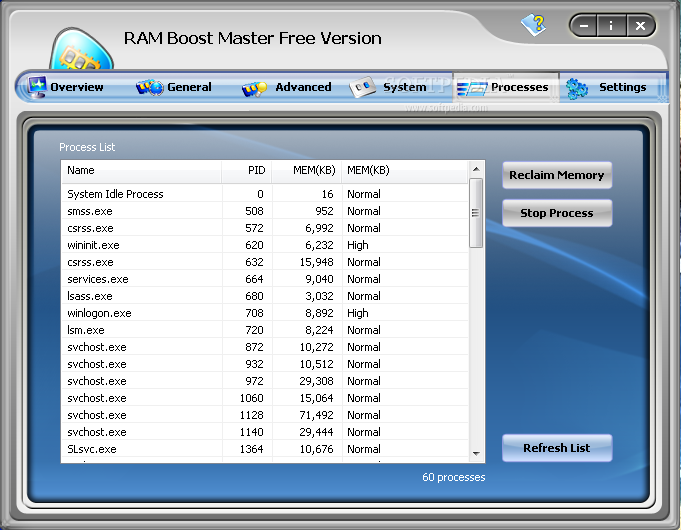Screen dimensions: 681x530
Task: Click the Settings gears icon
Action: [x=577, y=89]
